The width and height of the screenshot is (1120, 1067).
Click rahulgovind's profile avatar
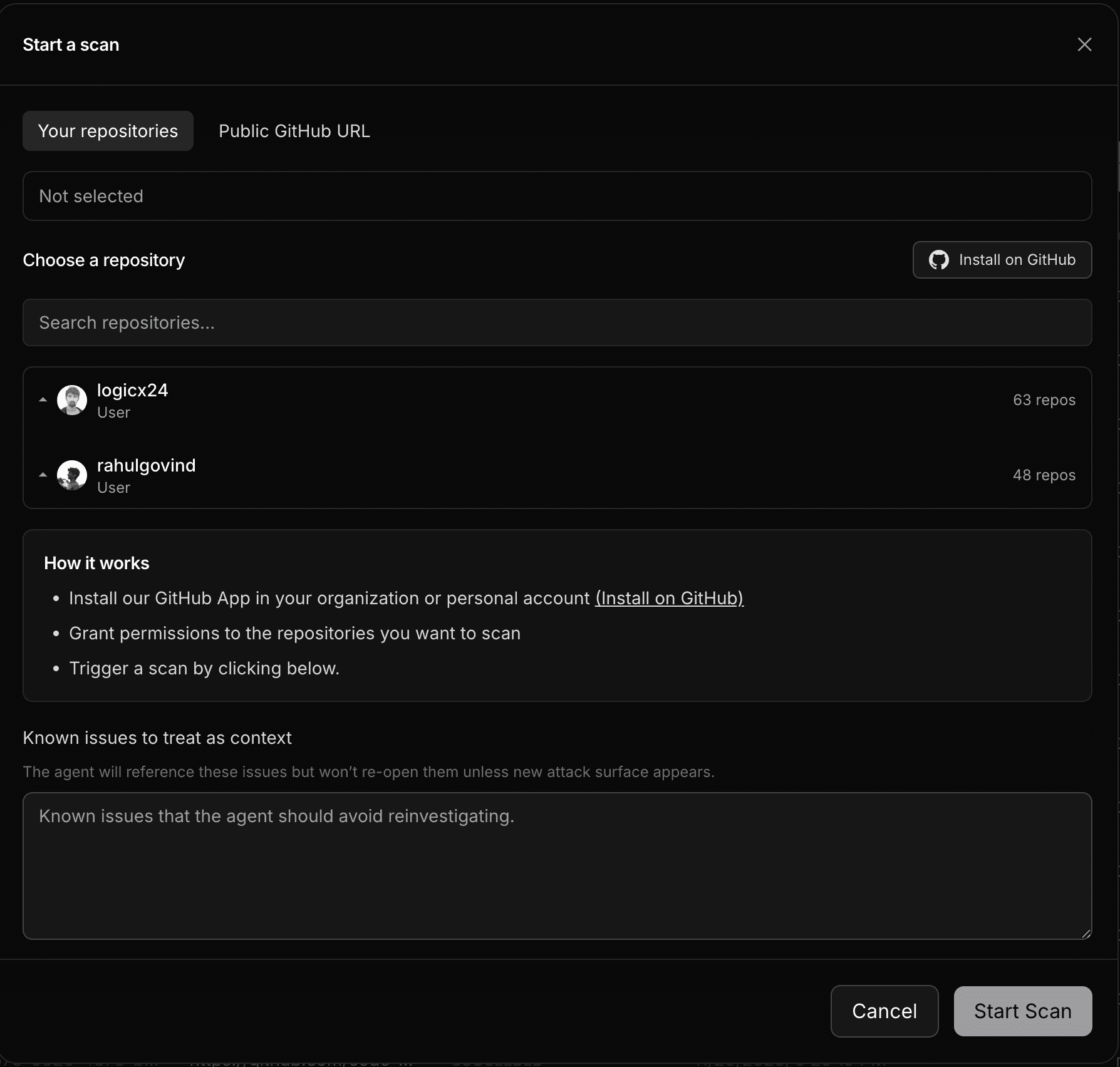pos(72,475)
